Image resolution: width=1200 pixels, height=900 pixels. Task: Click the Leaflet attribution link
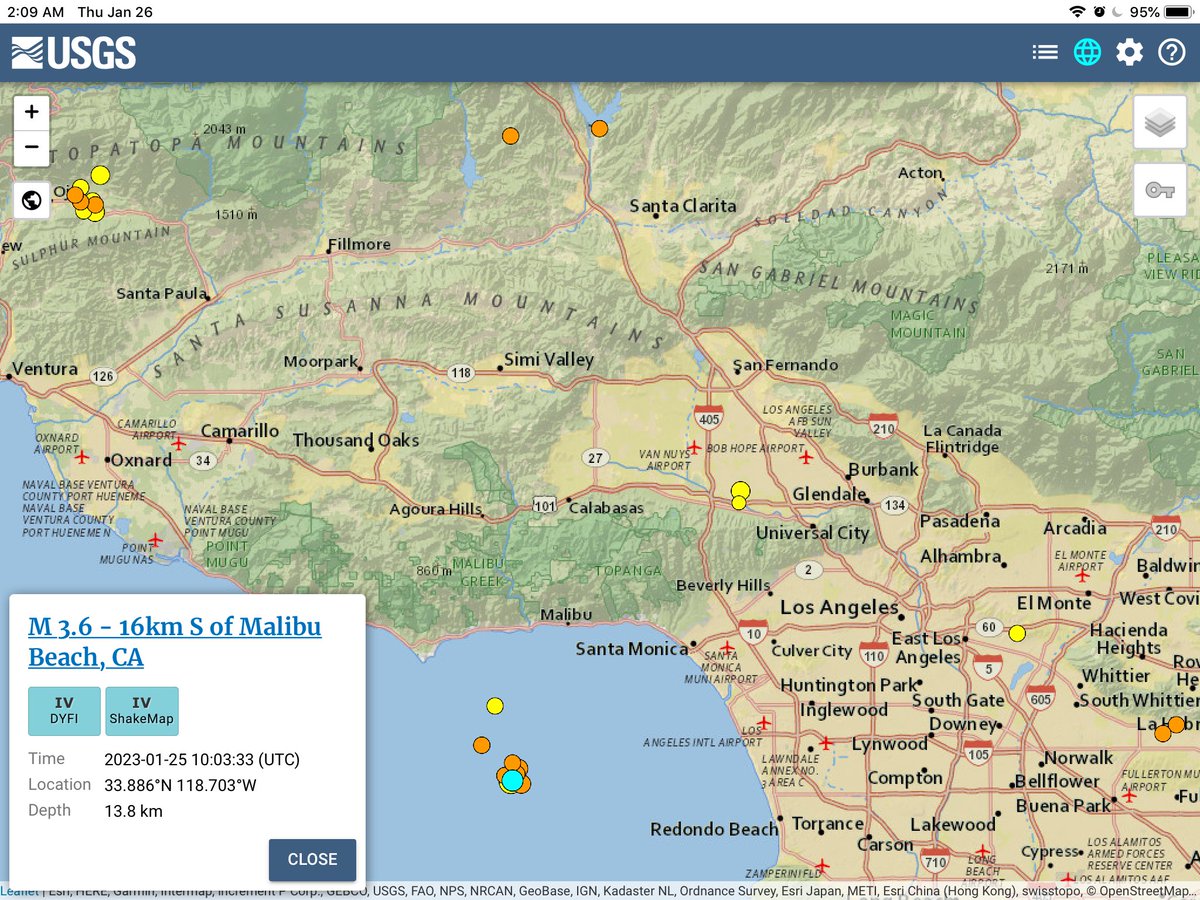[x=20, y=891]
